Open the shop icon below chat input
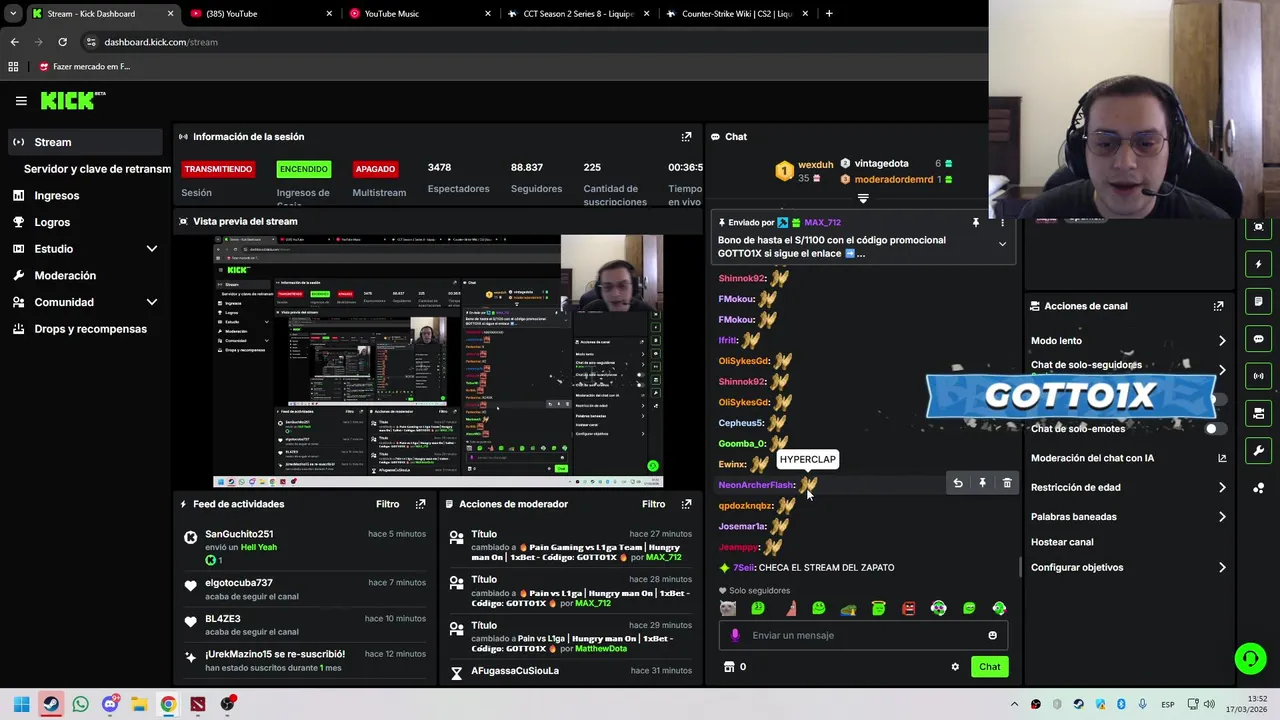This screenshot has width=1280, height=720. 729,667
